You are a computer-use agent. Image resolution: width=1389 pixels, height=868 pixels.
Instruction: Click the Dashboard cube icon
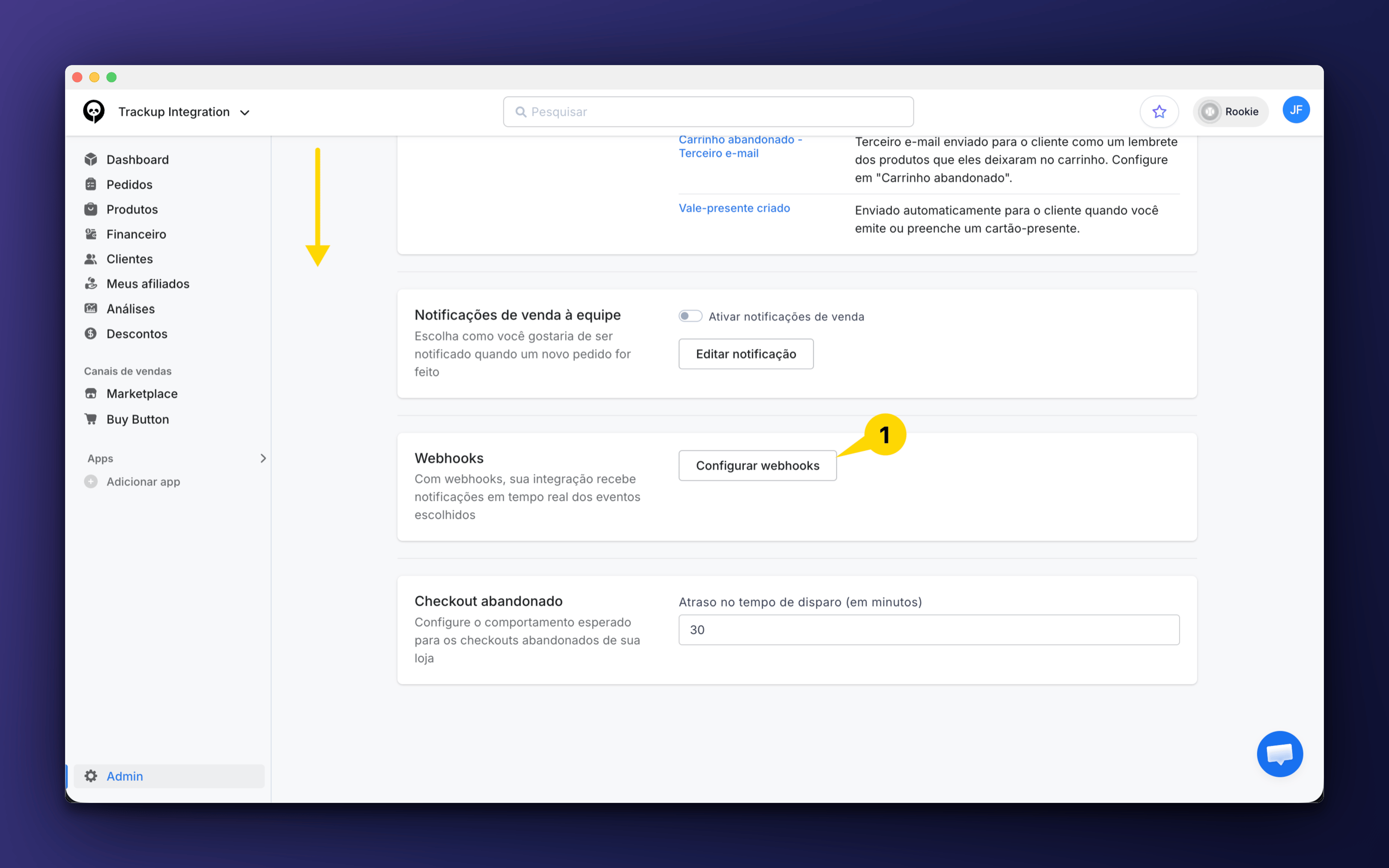(x=91, y=159)
